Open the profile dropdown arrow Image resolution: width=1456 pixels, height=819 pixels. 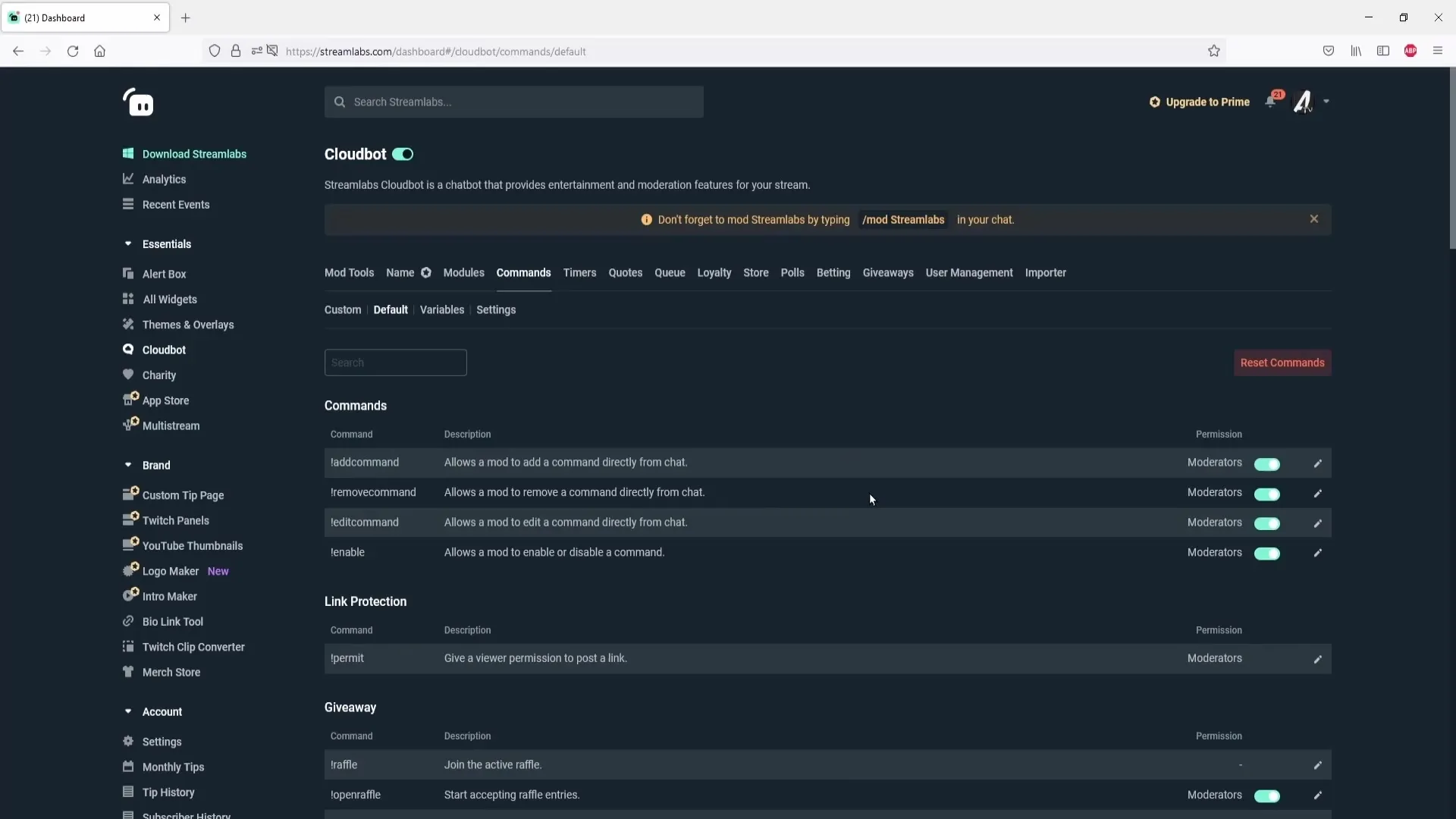[1326, 102]
